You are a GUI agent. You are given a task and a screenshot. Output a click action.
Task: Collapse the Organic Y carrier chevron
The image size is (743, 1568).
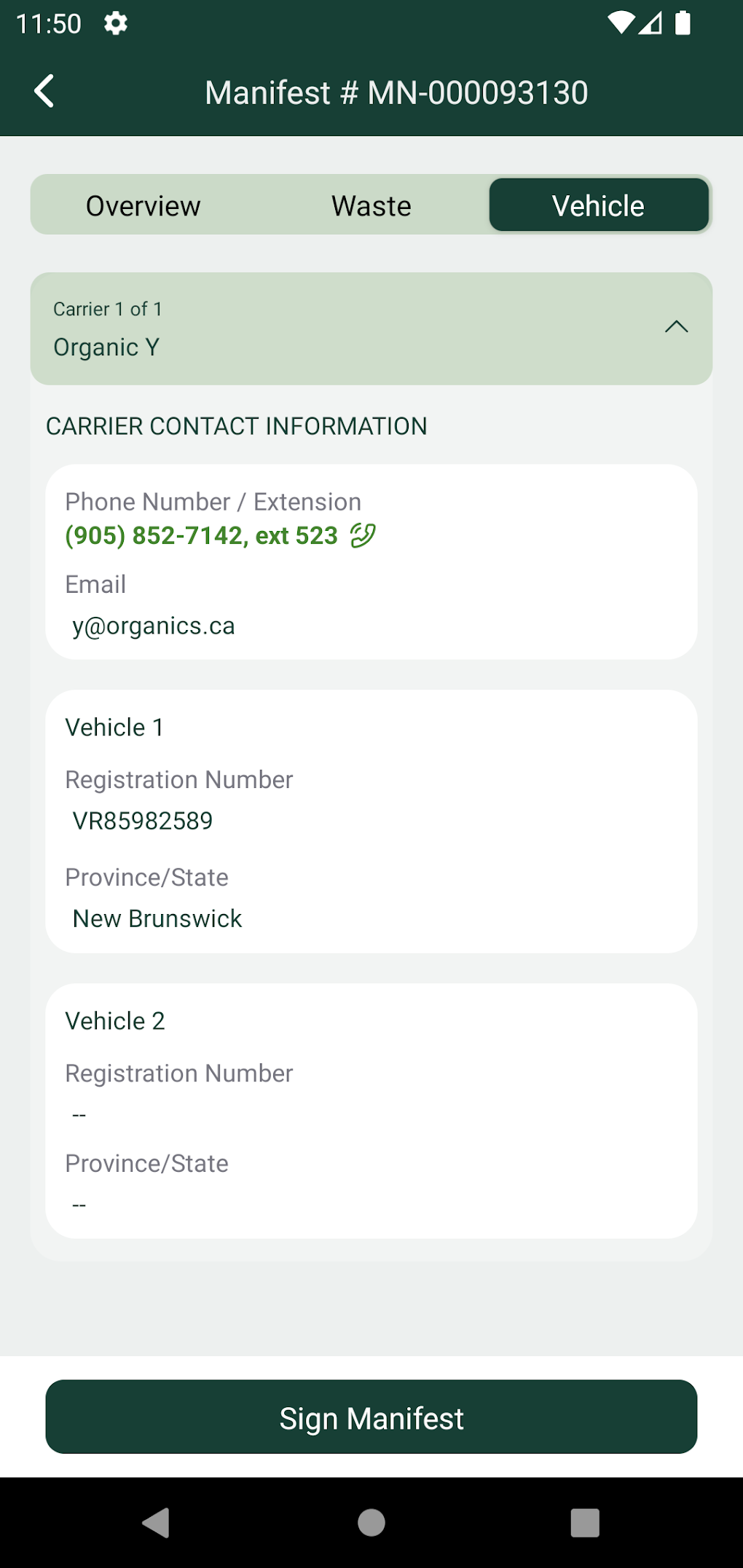tap(676, 327)
